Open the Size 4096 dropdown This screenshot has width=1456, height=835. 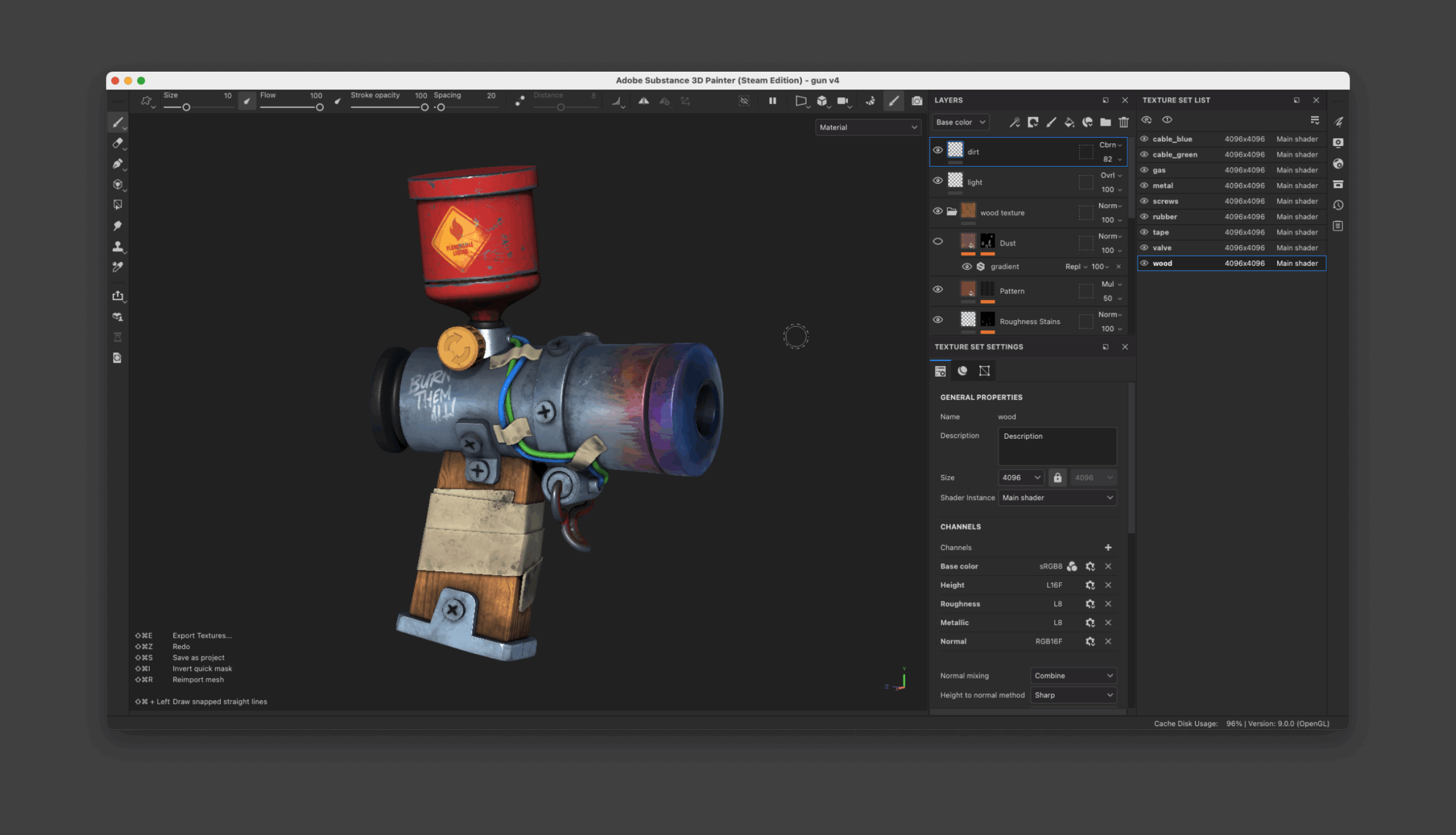1020,477
